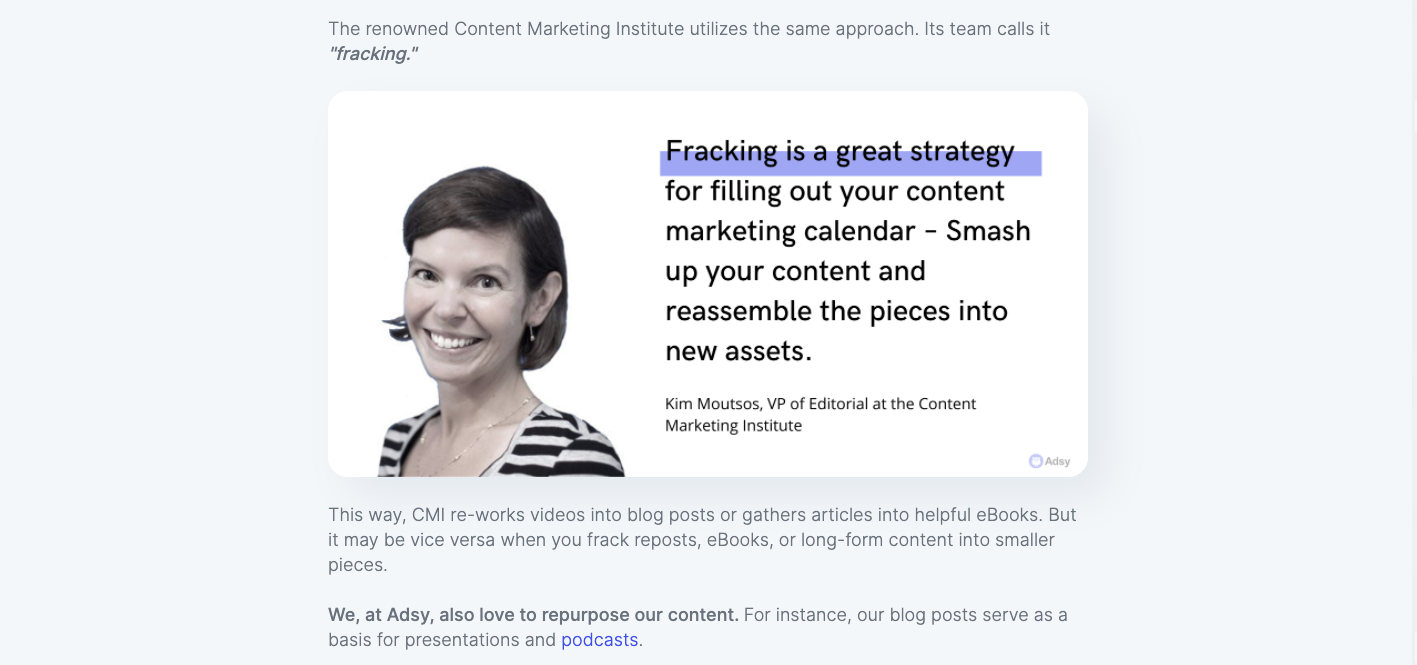Click "Marketing Institute" in the attribution caption

734,425
